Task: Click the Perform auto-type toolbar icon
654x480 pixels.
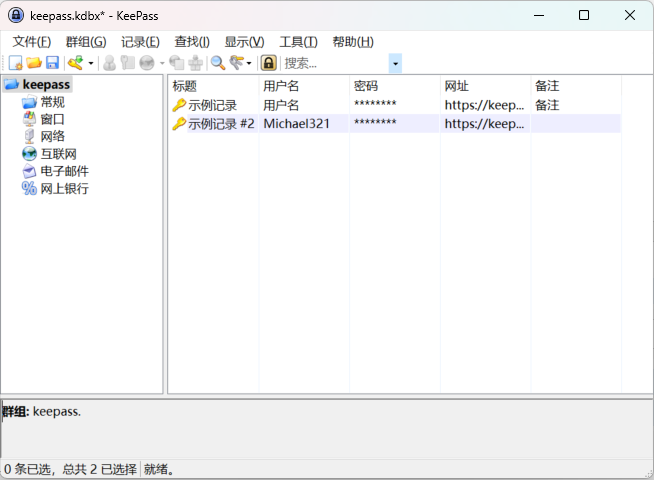Action: (x=195, y=63)
